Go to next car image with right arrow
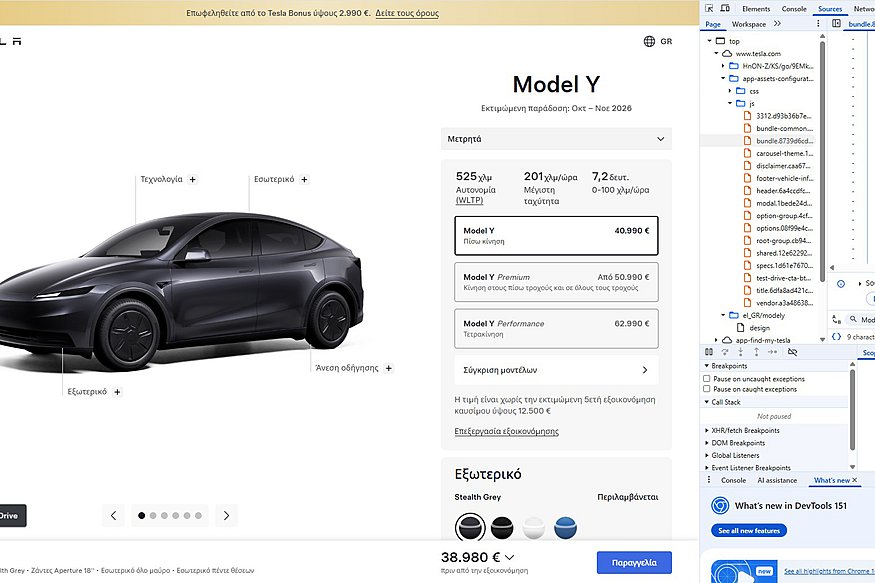The height and width of the screenshot is (583, 875). point(226,515)
